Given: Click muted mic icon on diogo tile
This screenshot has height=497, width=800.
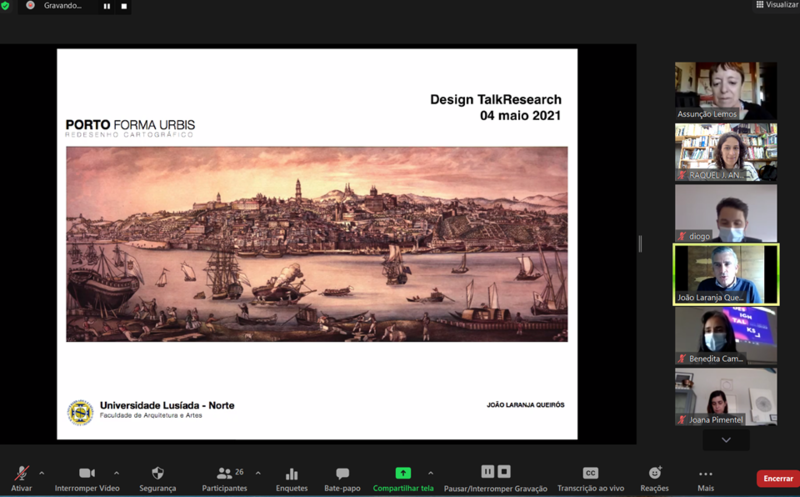Looking at the screenshot, I should pos(682,236).
